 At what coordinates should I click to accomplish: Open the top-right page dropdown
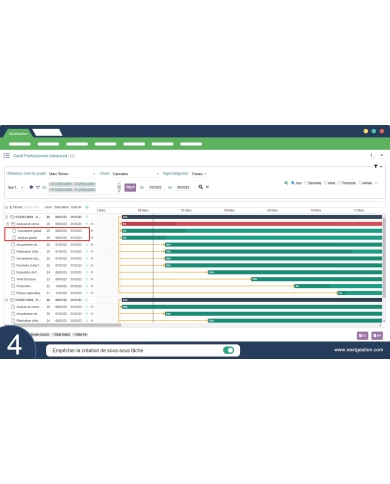point(376,155)
